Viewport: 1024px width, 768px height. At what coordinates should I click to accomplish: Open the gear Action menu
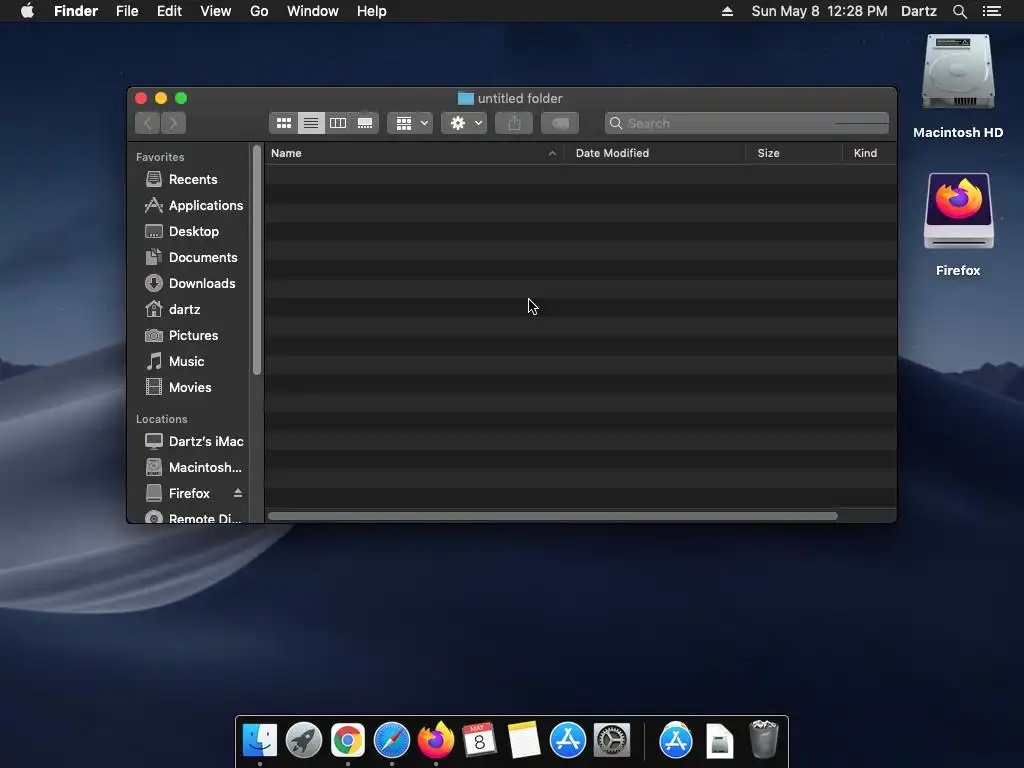[x=464, y=123]
